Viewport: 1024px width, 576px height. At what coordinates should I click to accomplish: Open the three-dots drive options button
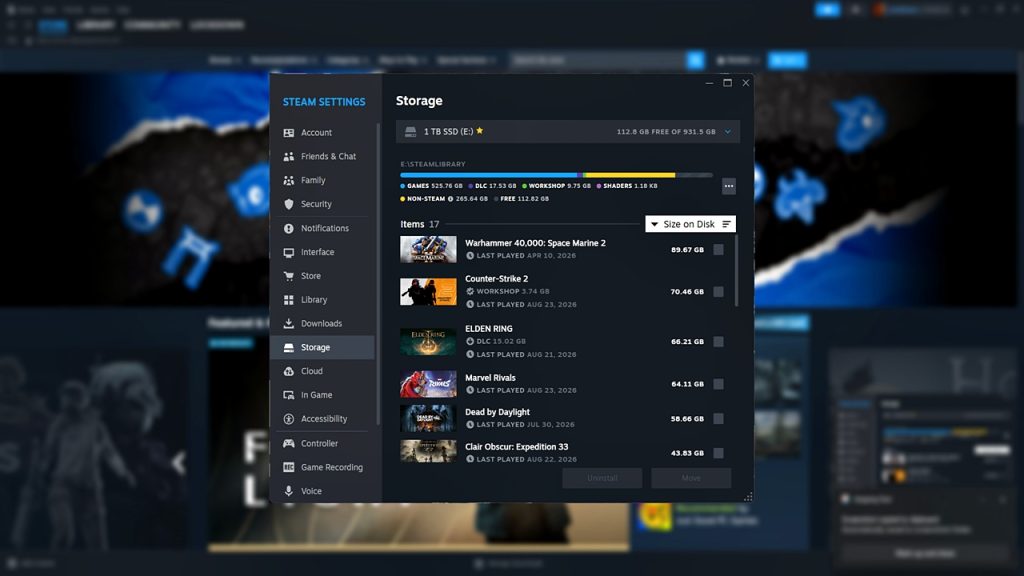tap(729, 186)
